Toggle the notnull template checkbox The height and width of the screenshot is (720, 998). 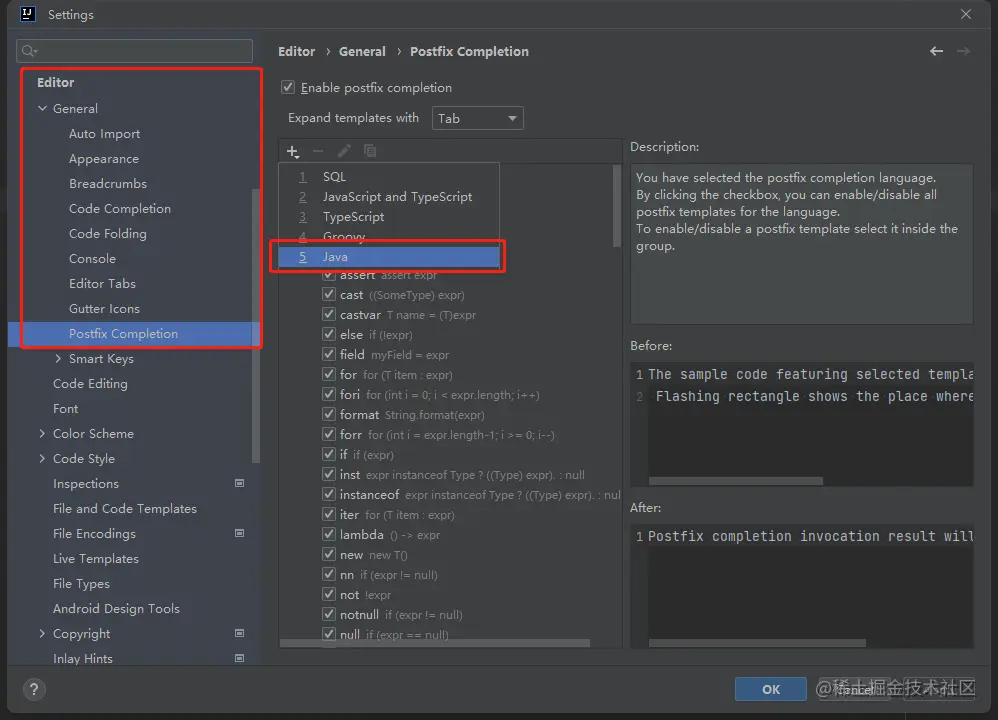coord(329,614)
